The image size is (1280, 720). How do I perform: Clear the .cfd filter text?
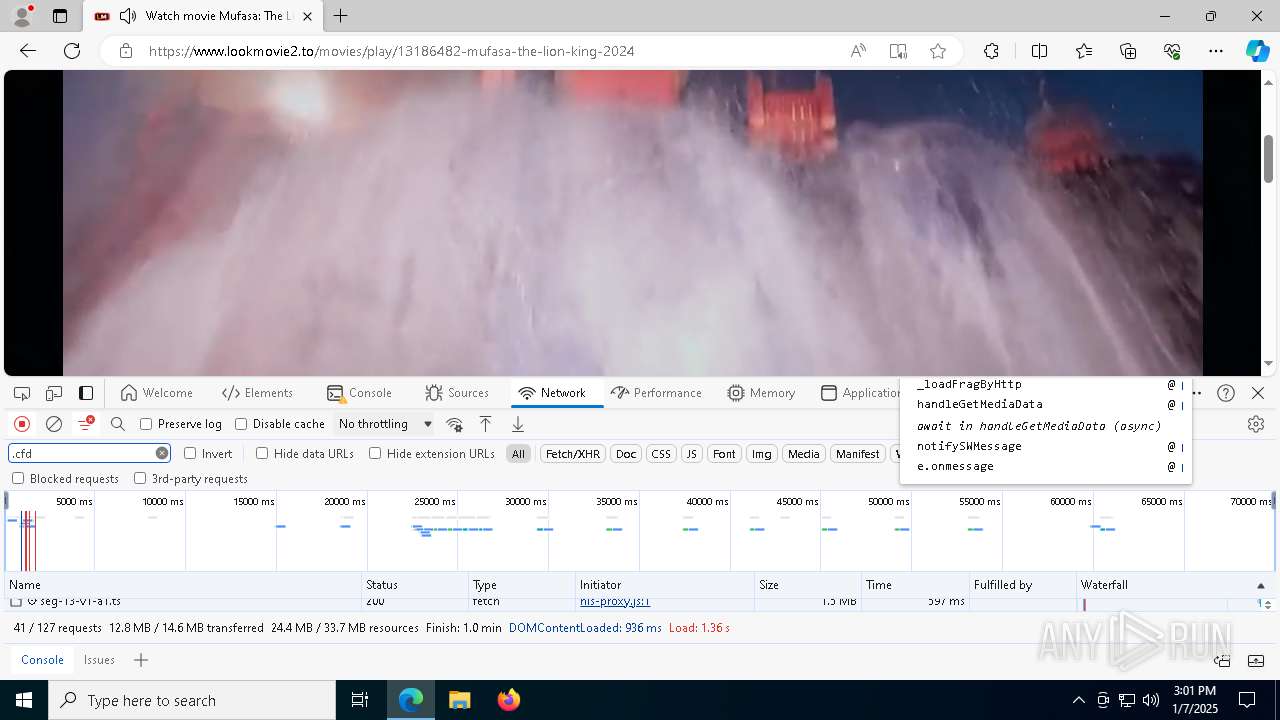162,453
